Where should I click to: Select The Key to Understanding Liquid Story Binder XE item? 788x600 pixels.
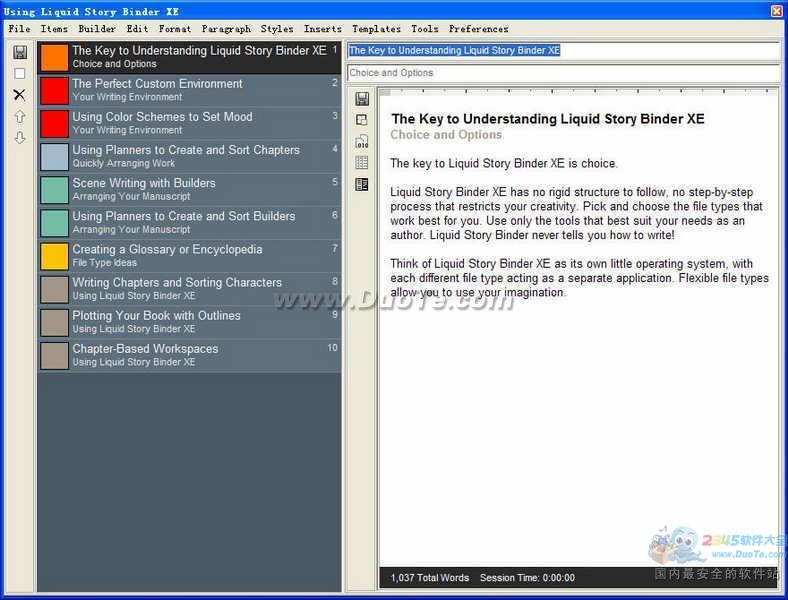189,57
